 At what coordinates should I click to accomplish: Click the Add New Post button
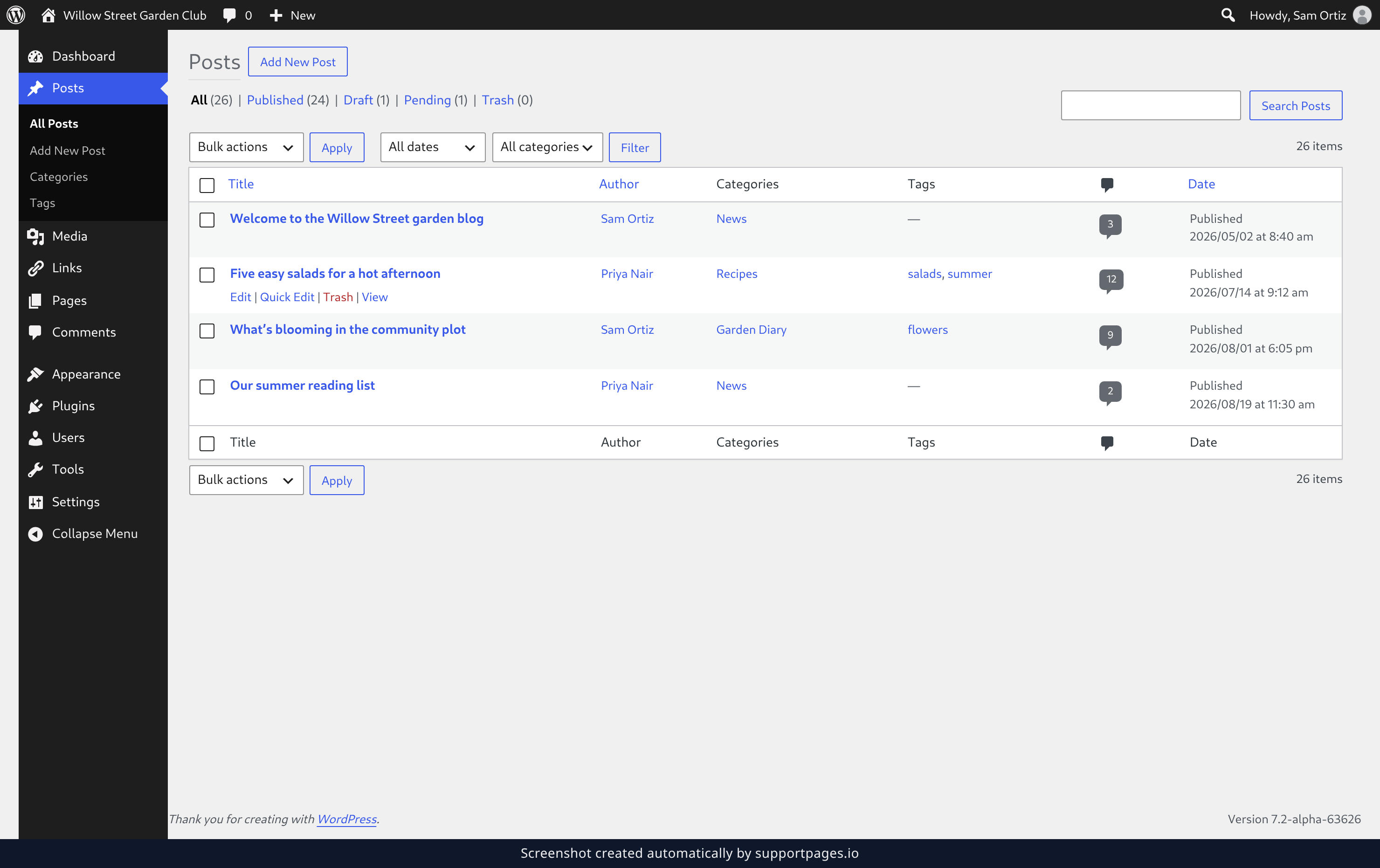[x=297, y=62]
